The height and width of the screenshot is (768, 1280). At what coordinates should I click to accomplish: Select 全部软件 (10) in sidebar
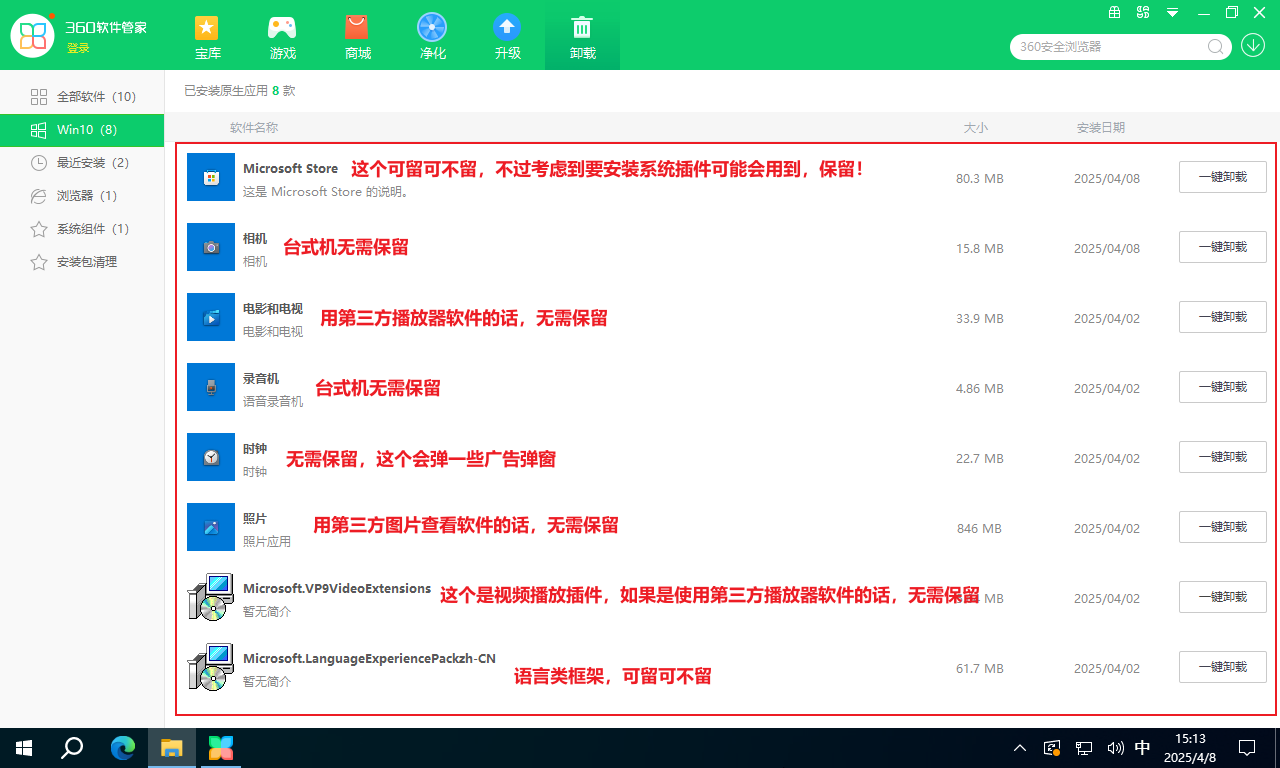[x=82, y=97]
